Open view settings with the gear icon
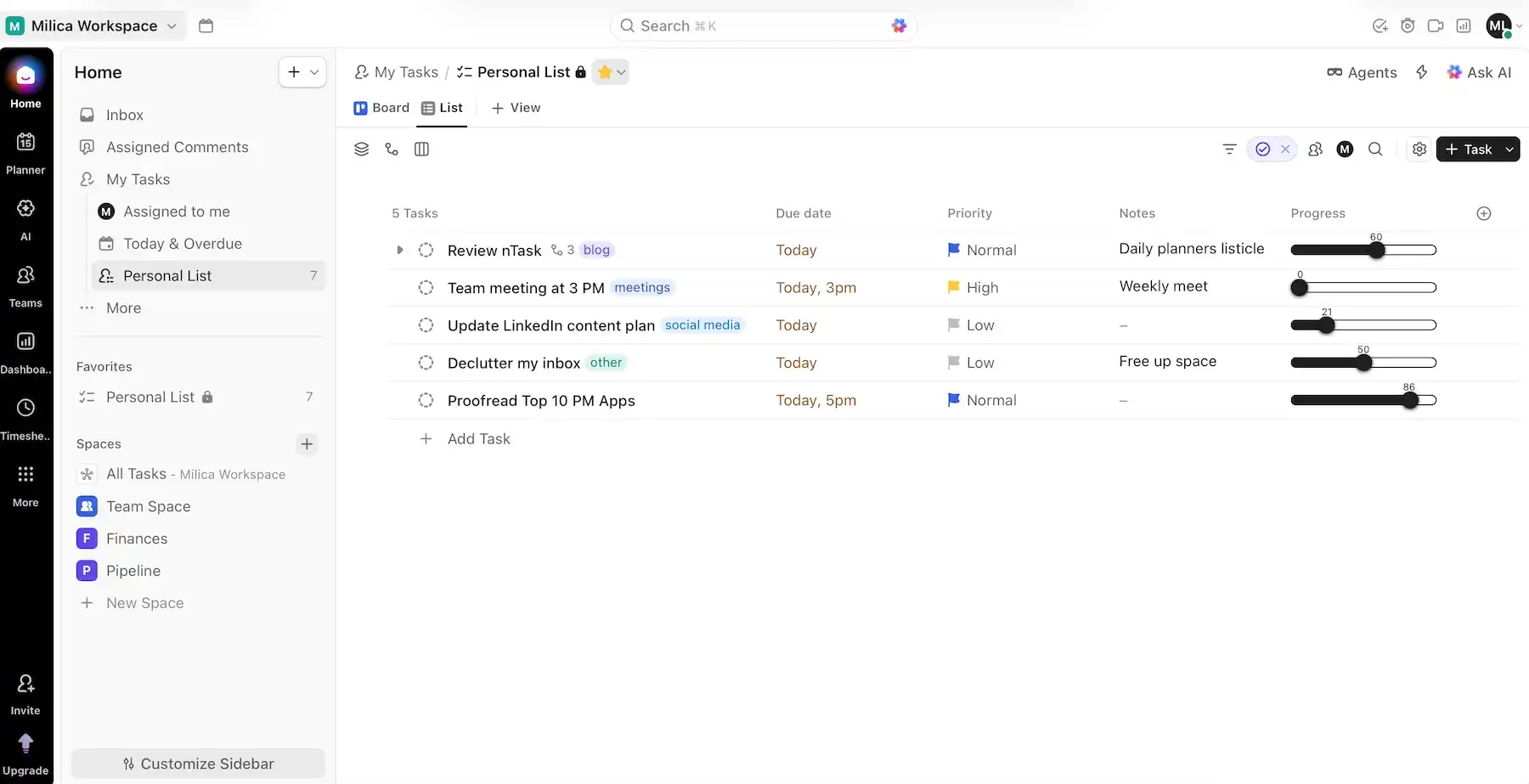Viewport: 1529px width, 784px height. (x=1419, y=149)
